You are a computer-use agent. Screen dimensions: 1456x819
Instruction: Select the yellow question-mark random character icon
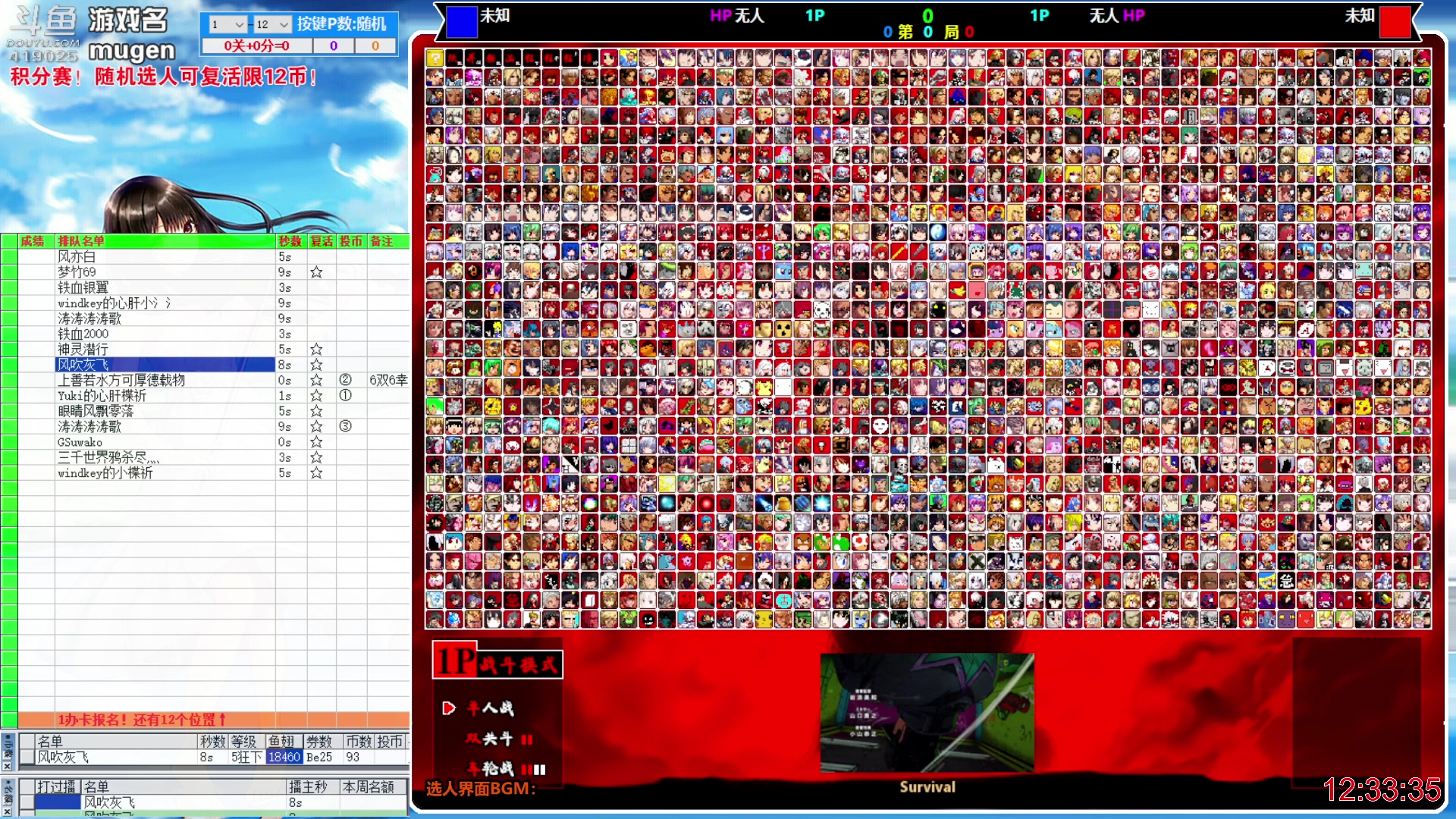pyautogui.click(x=435, y=58)
